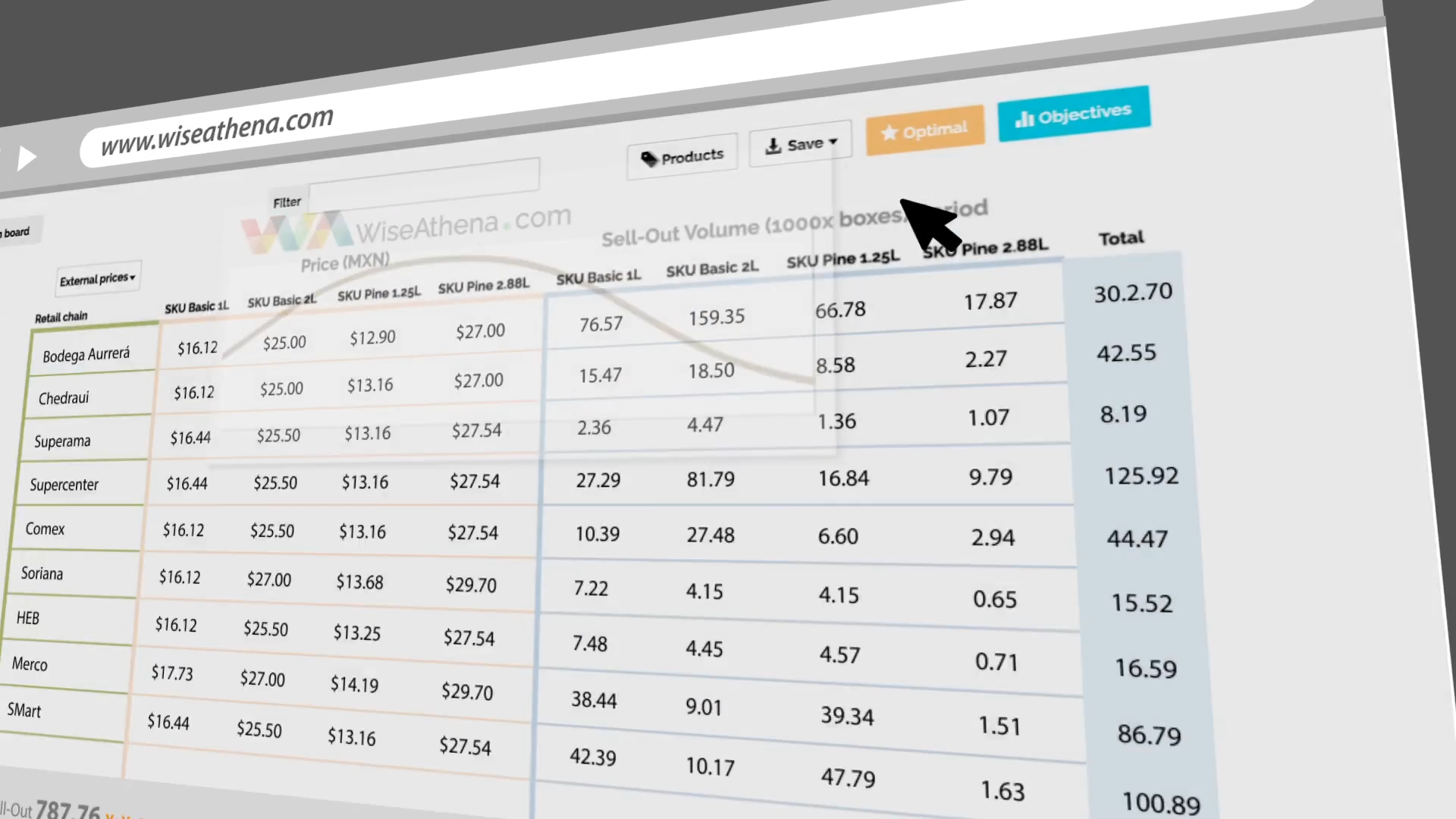Click price SKU Pine 2.88L column header

[483, 286]
